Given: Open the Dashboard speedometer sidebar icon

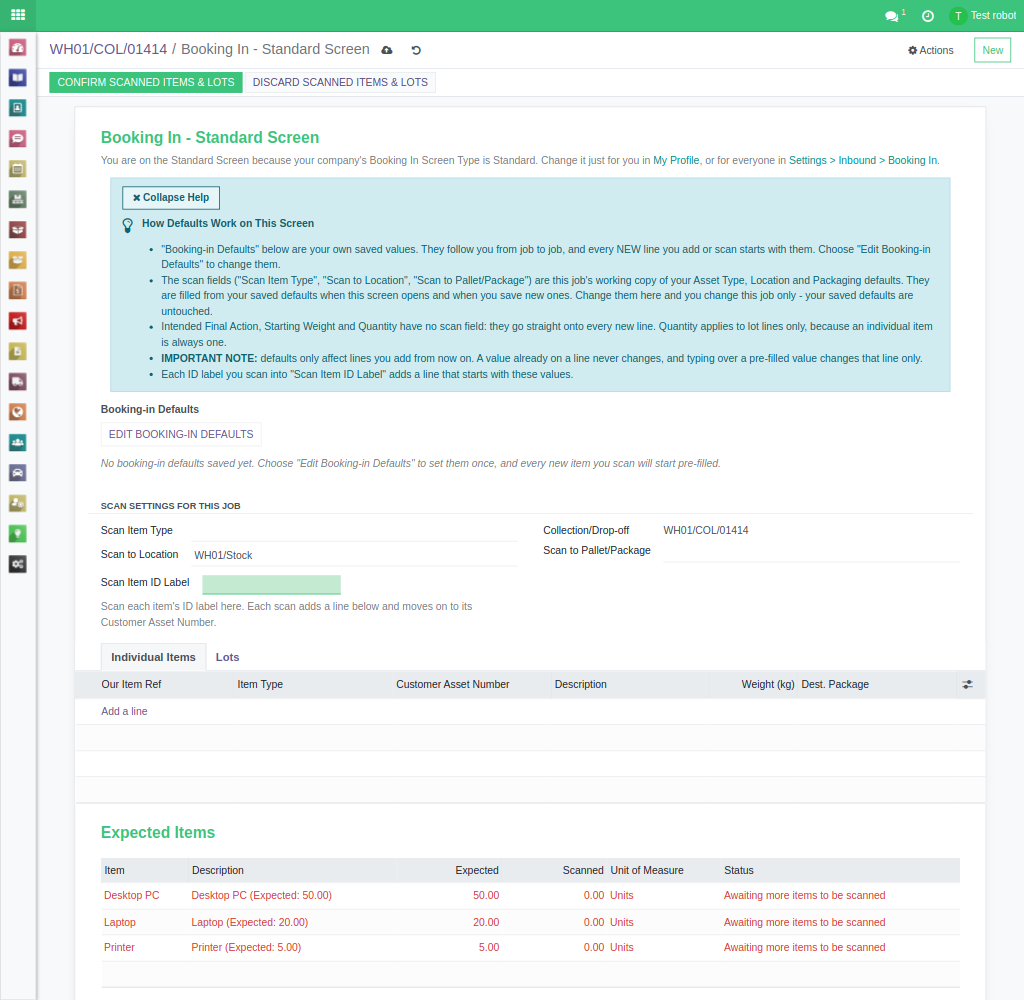Looking at the screenshot, I should [x=18, y=47].
